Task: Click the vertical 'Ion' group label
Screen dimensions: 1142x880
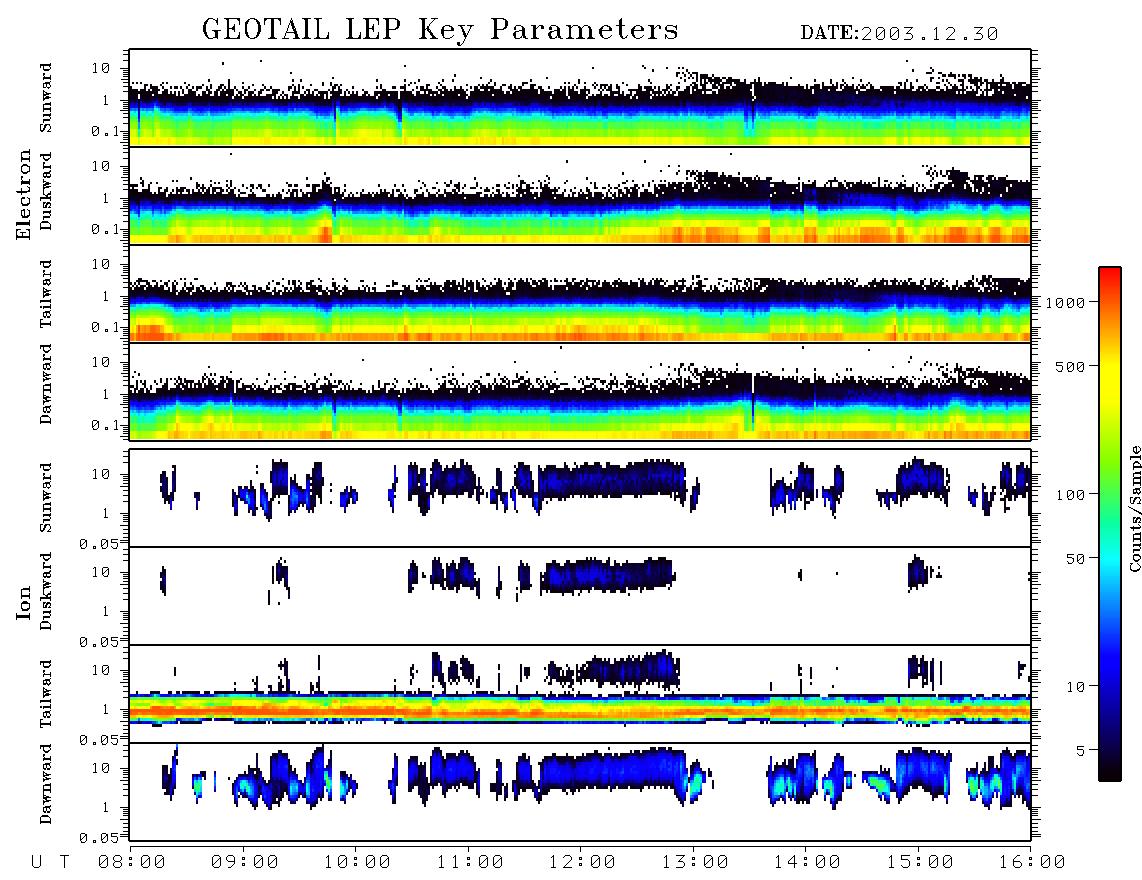Action: coord(24,602)
